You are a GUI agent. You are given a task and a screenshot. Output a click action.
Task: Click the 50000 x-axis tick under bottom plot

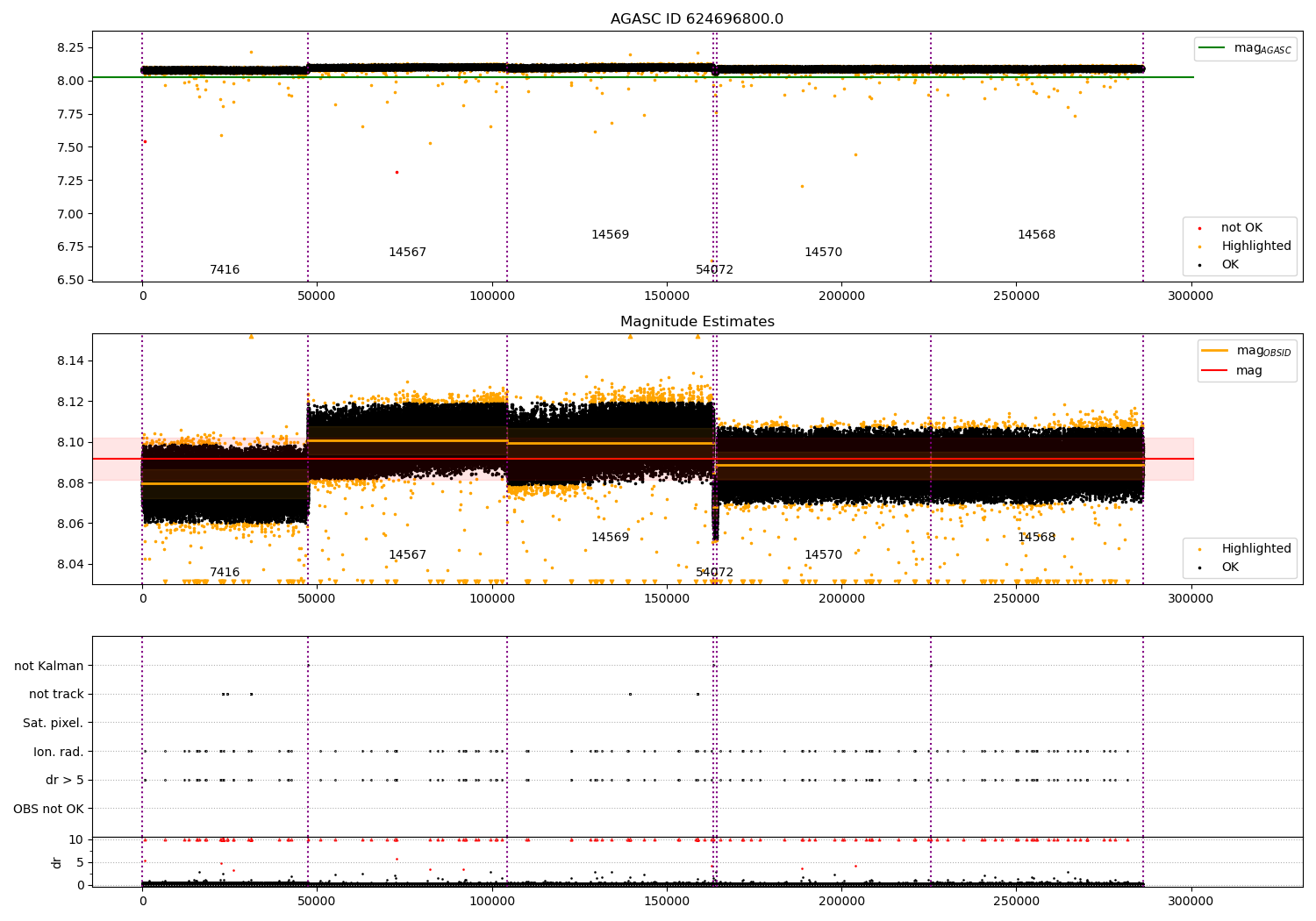pos(317,901)
